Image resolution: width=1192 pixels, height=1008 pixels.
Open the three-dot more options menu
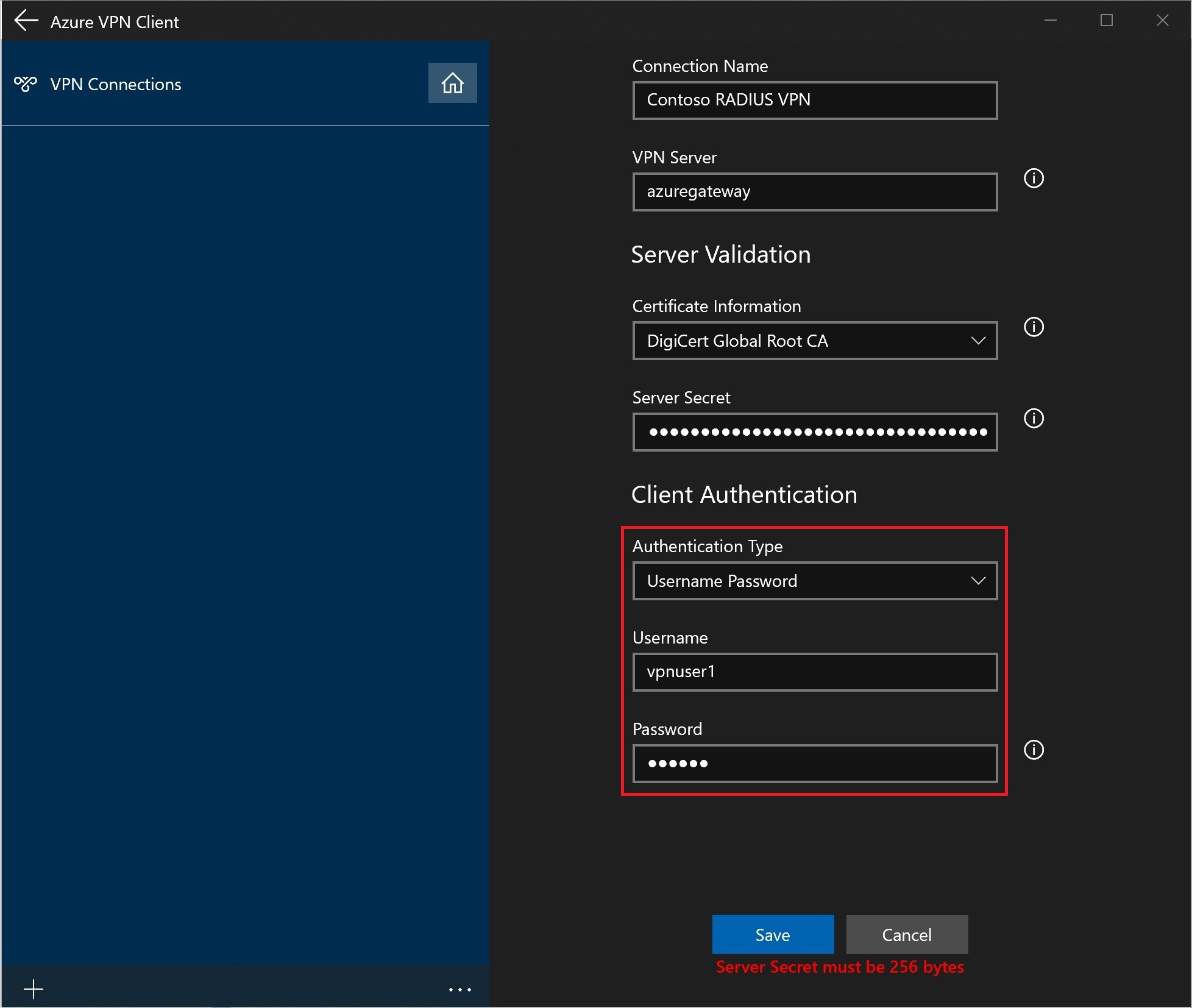point(459,989)
